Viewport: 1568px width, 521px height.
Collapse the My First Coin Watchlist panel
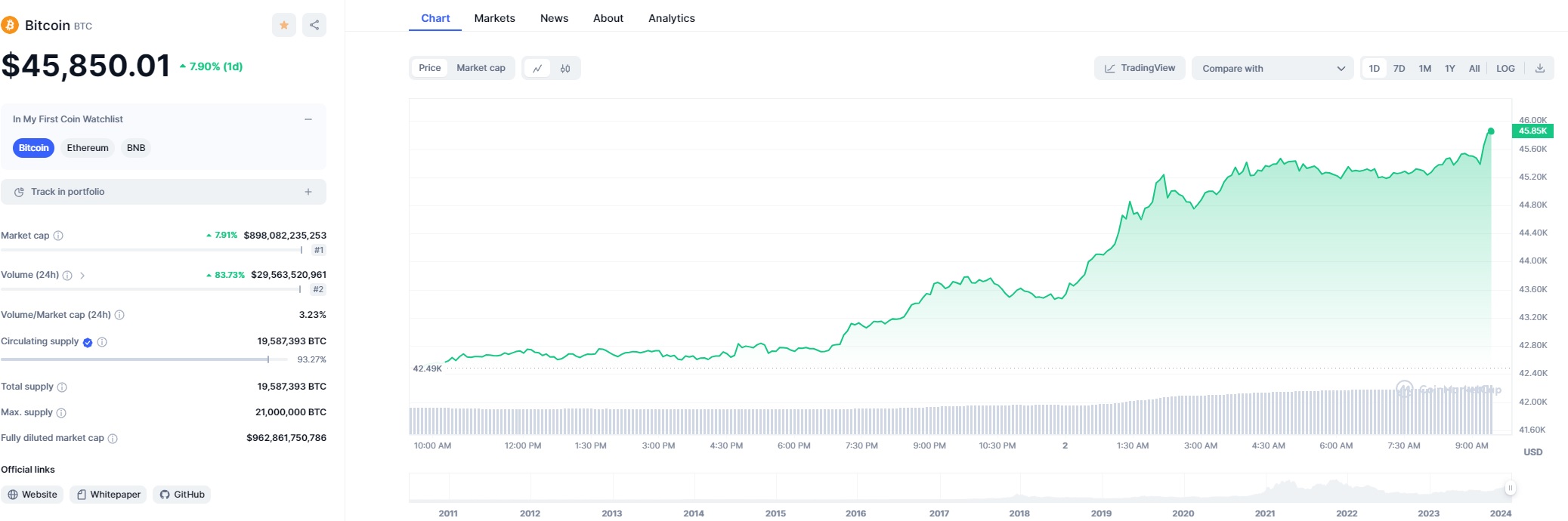(x=308, y=119)
